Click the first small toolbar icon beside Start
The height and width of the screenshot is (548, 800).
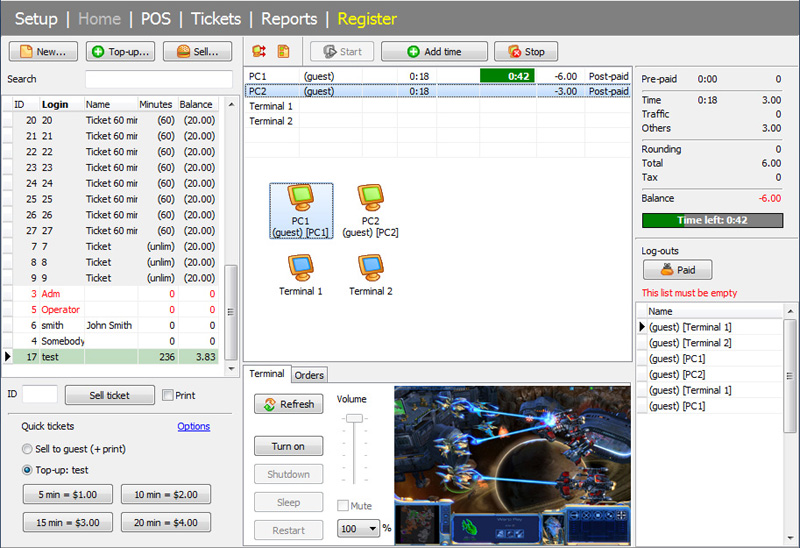pos(259,51)
